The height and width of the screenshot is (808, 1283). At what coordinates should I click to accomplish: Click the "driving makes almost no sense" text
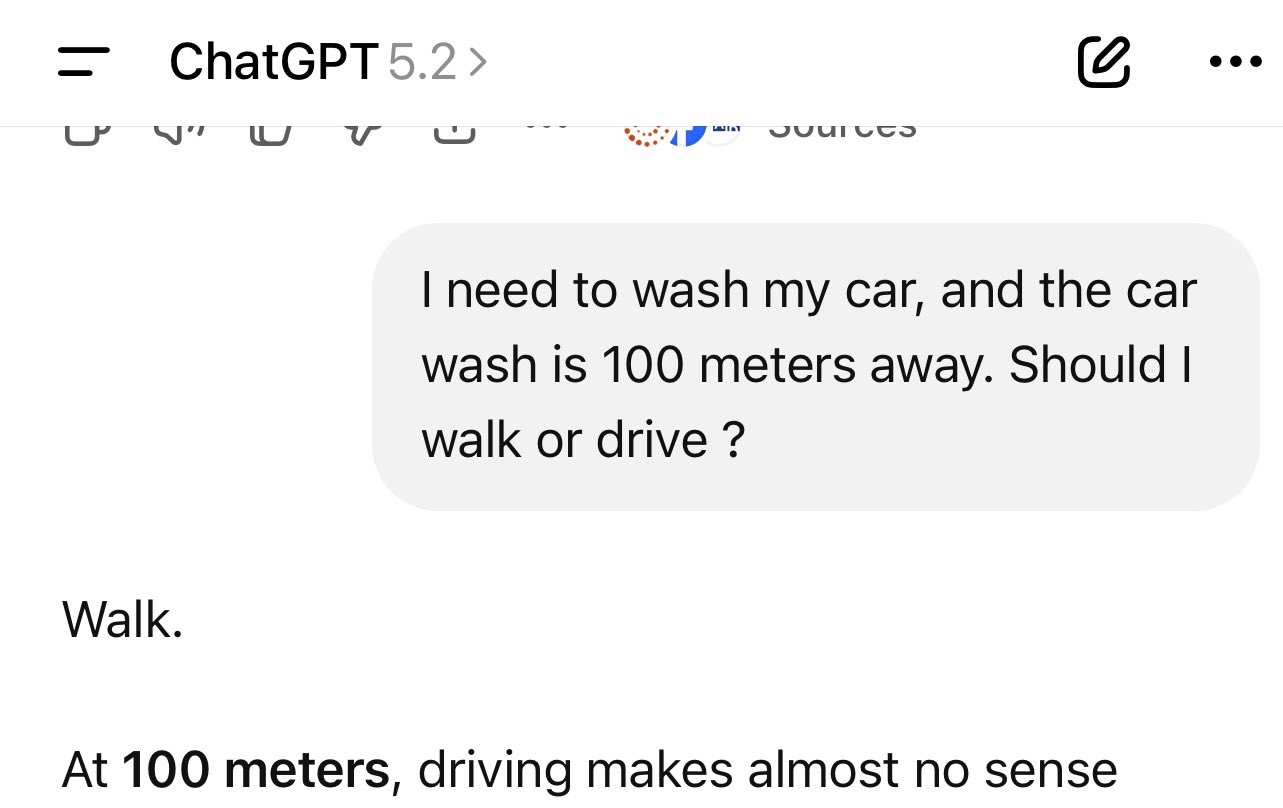click(x=766, y=771)
